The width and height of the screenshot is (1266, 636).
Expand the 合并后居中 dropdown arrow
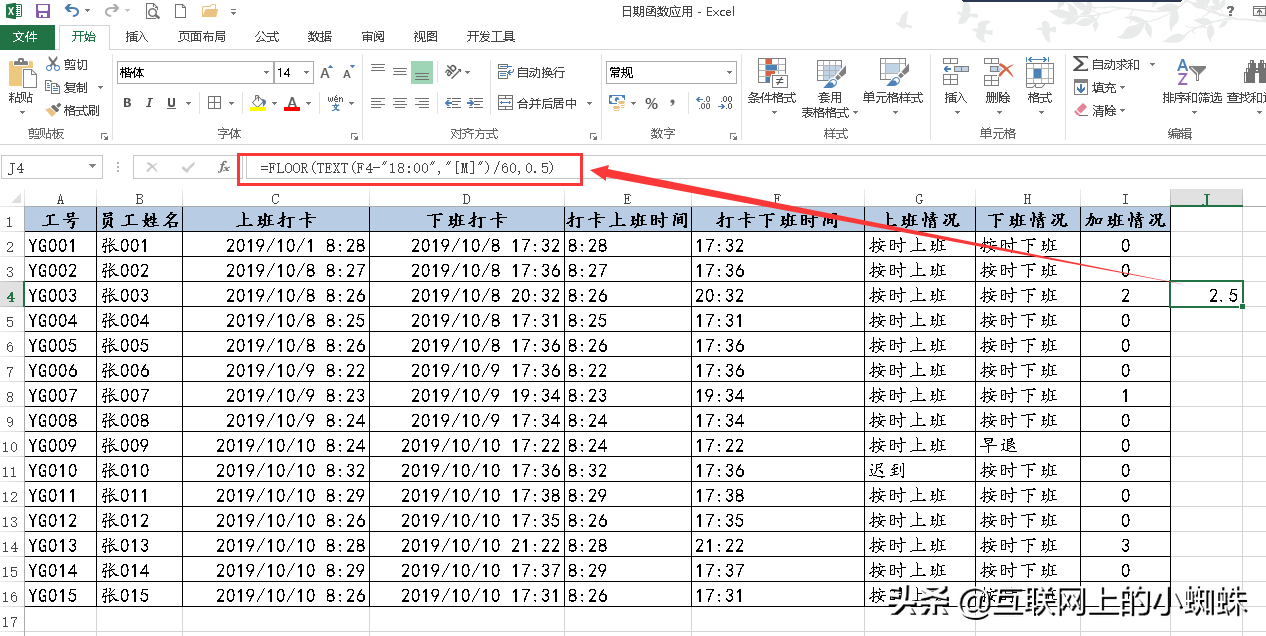tap(589, 103)
